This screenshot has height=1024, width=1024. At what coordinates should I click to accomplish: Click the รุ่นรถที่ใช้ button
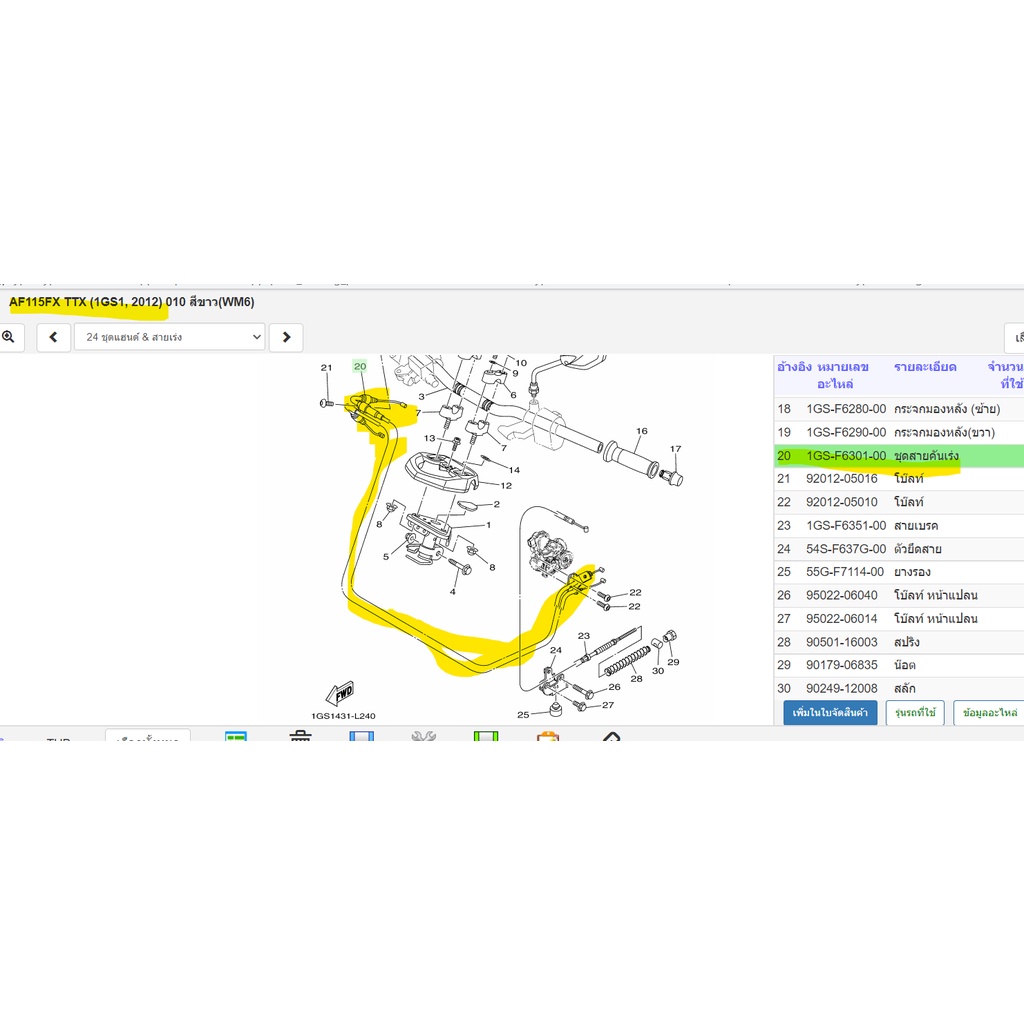(x=916, y=712)
